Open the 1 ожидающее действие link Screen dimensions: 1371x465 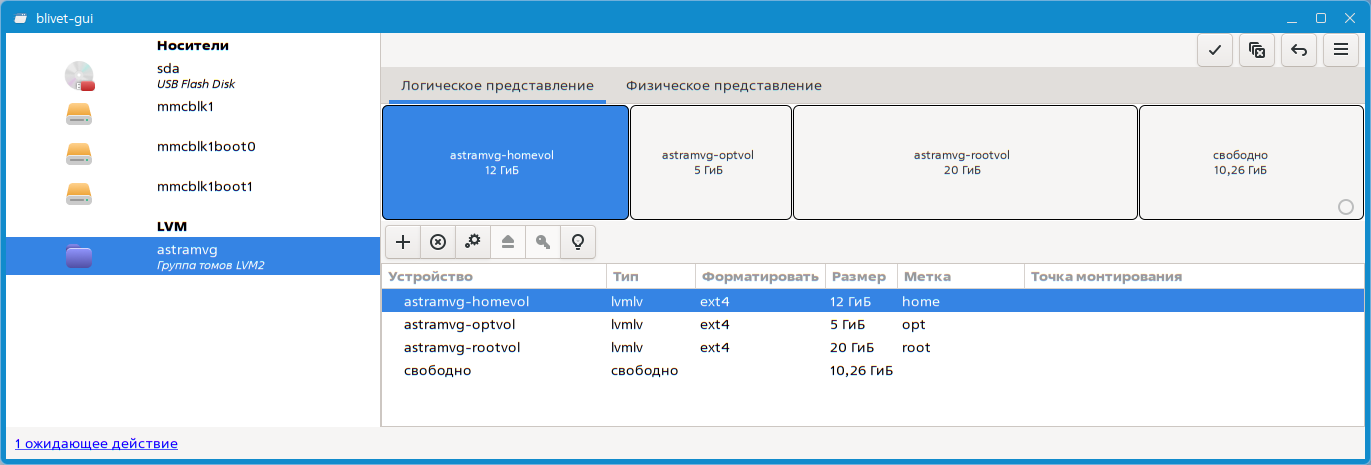coord(96,443)
